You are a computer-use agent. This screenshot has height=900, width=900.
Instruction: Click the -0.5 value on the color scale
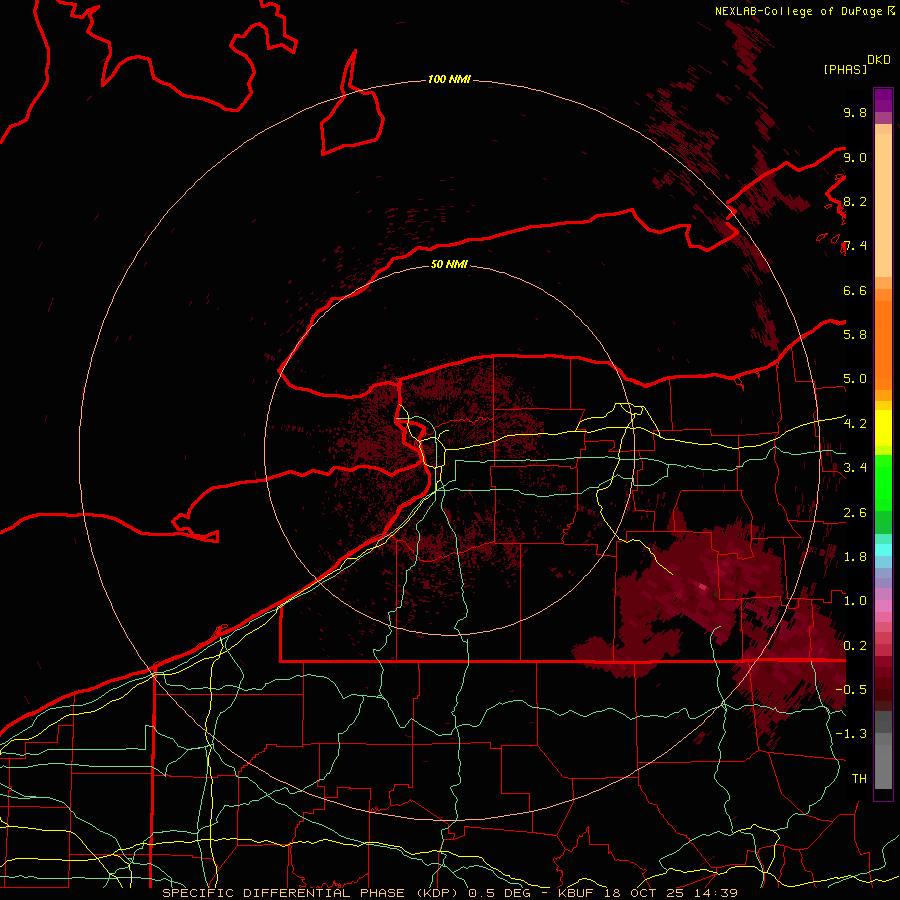pos(851,689)
